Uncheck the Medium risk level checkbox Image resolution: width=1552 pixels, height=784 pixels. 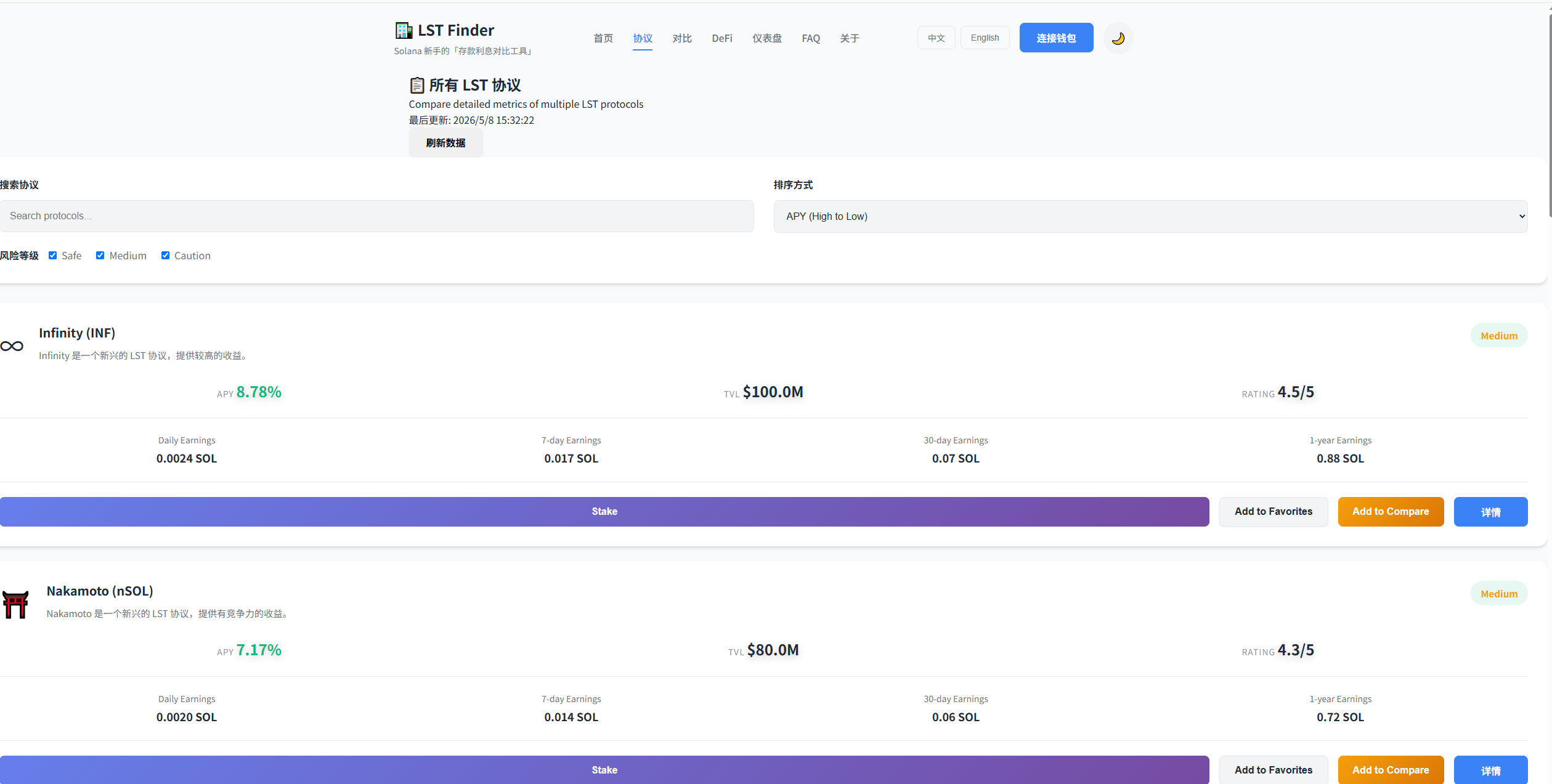[100, 256]
